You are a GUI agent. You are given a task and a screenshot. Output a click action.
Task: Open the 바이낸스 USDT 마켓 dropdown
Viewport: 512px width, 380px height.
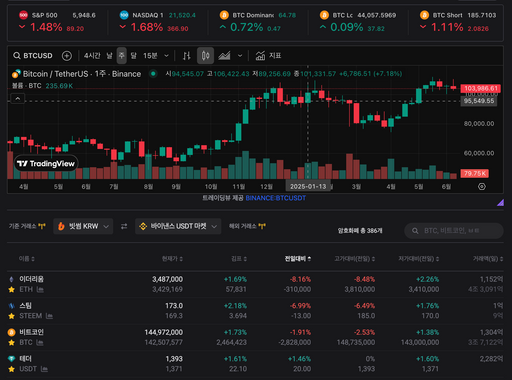pyautogui.click(x=178, y=226)
